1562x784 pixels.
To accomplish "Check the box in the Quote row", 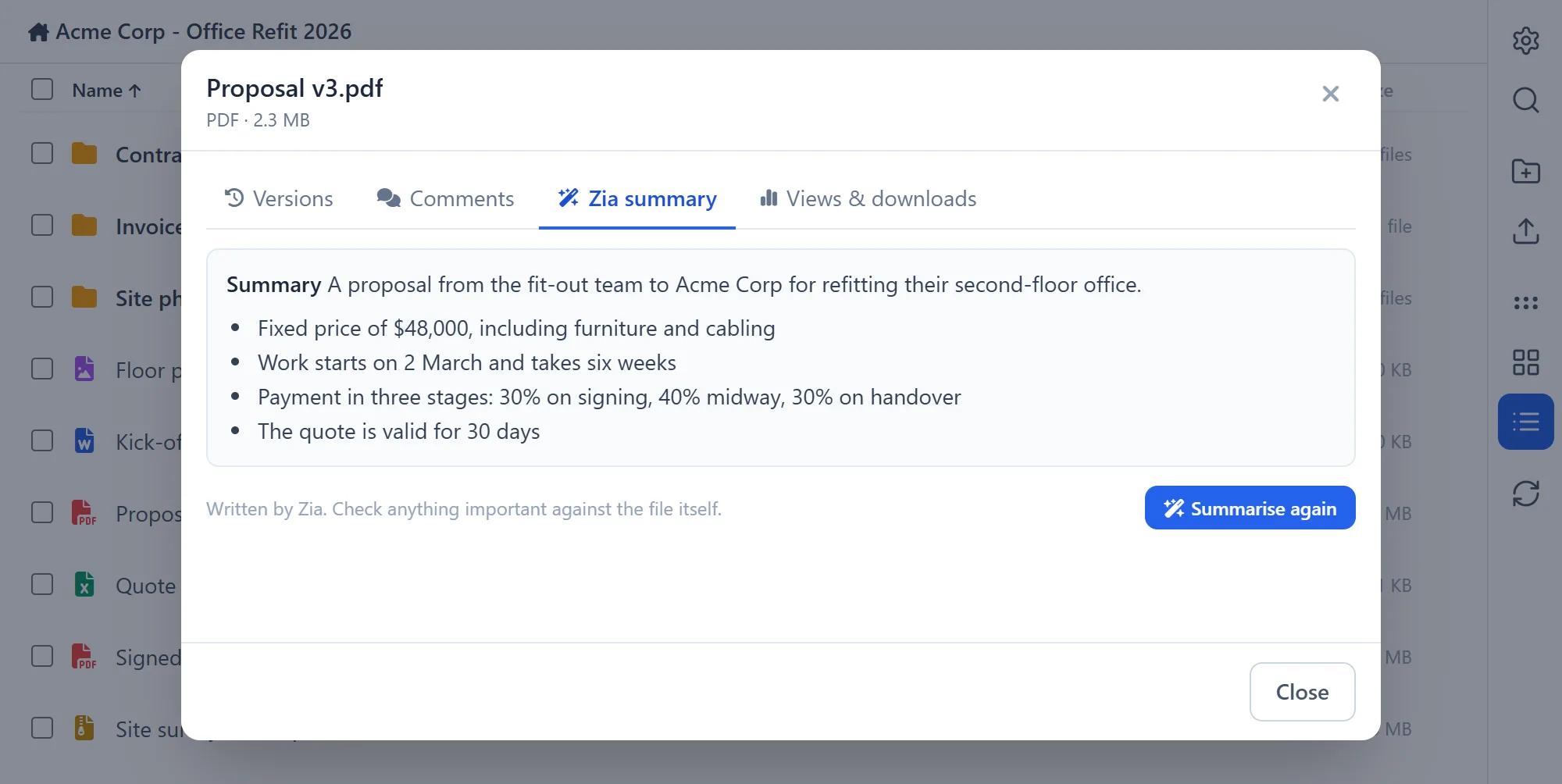I will [42, 584].
